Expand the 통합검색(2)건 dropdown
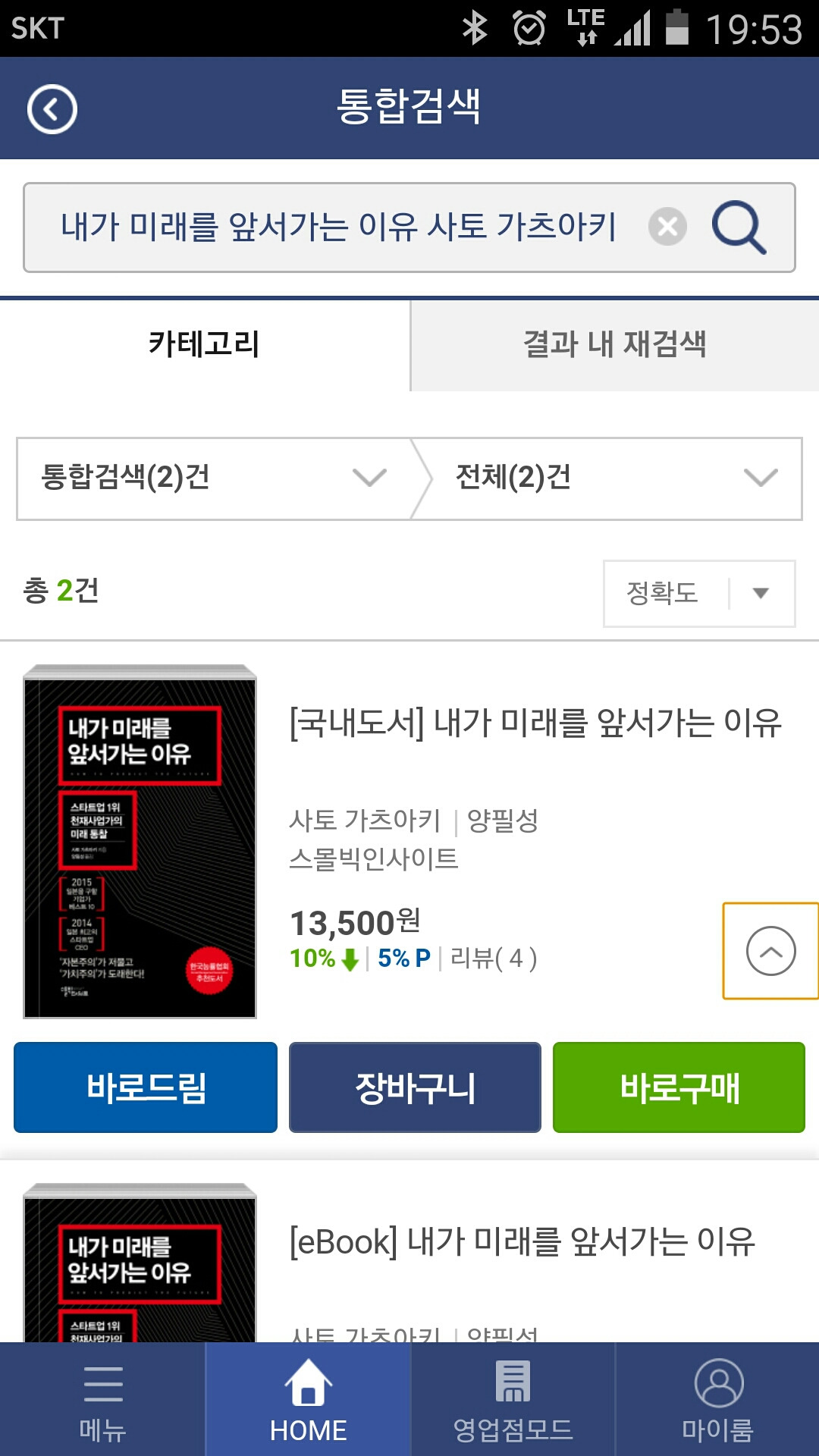The height and width of the screenshot is (1456, 819). [x=214, y=479]
